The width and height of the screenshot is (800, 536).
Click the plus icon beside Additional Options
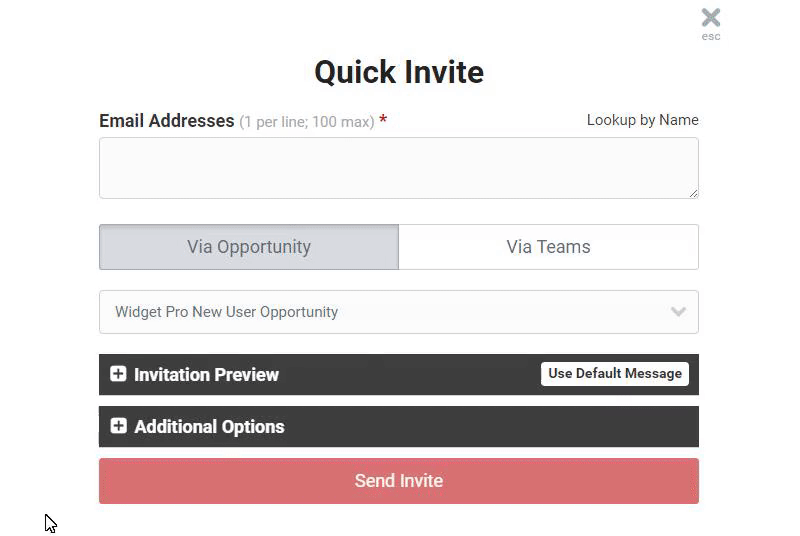tap(118, 426)
